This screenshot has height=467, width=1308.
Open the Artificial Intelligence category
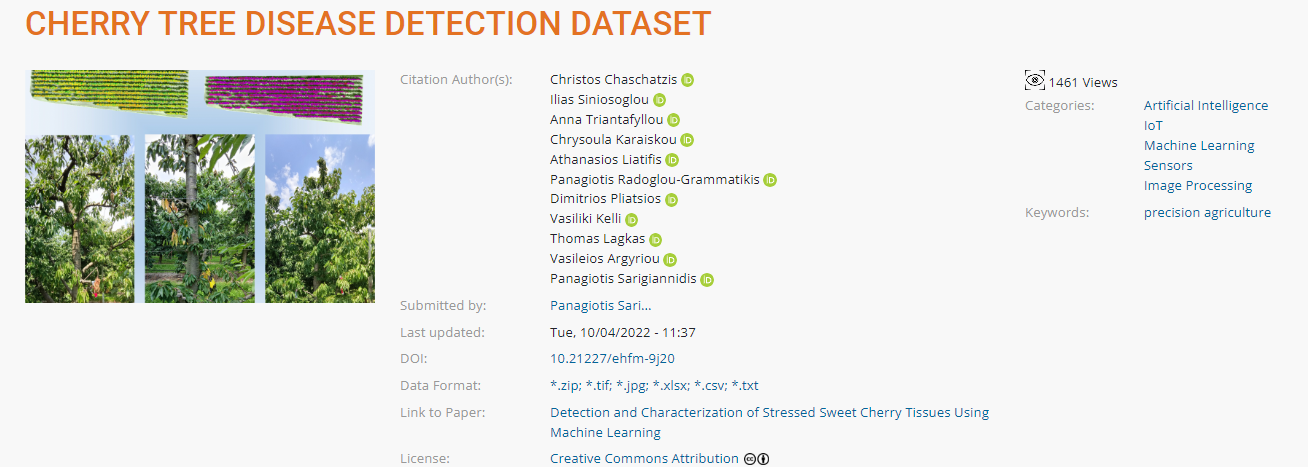(1205, 105)
